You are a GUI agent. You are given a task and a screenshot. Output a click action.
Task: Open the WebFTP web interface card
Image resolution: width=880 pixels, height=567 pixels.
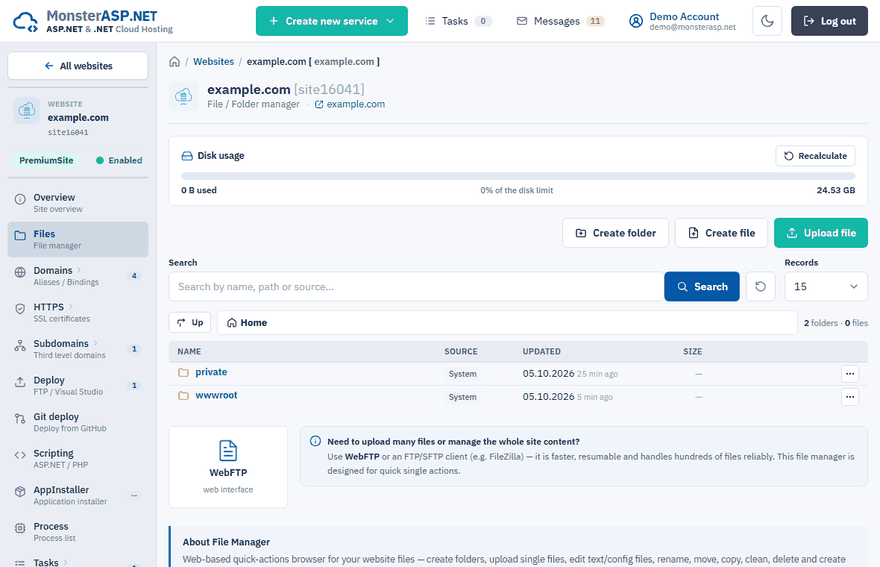click(x=228, y=467)
